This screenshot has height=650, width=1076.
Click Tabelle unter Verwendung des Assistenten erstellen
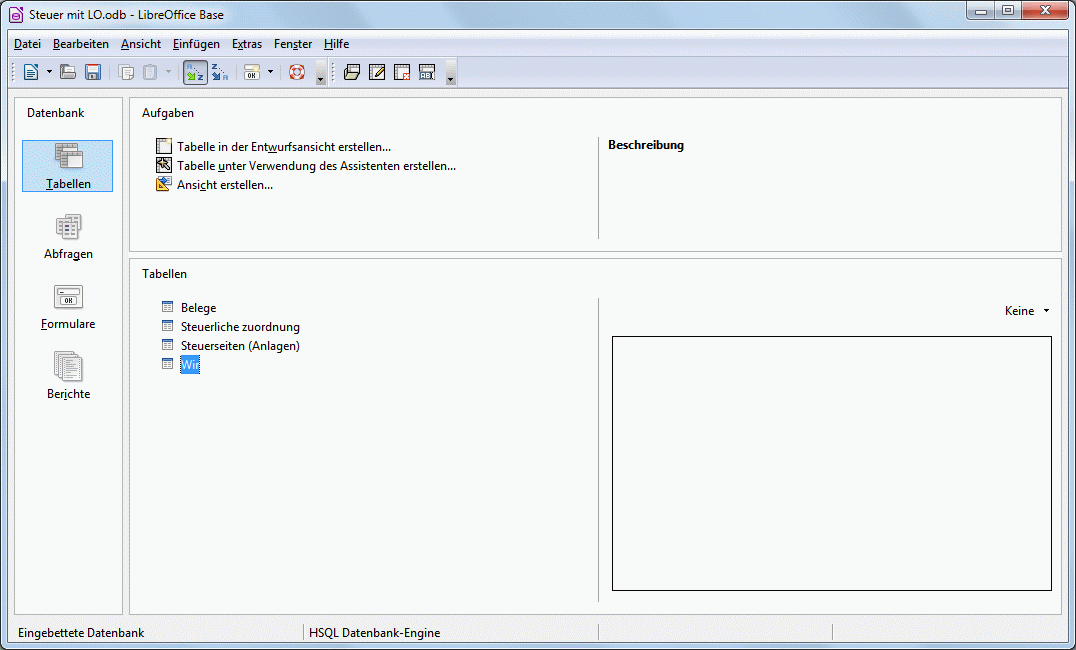pos(316,166)
